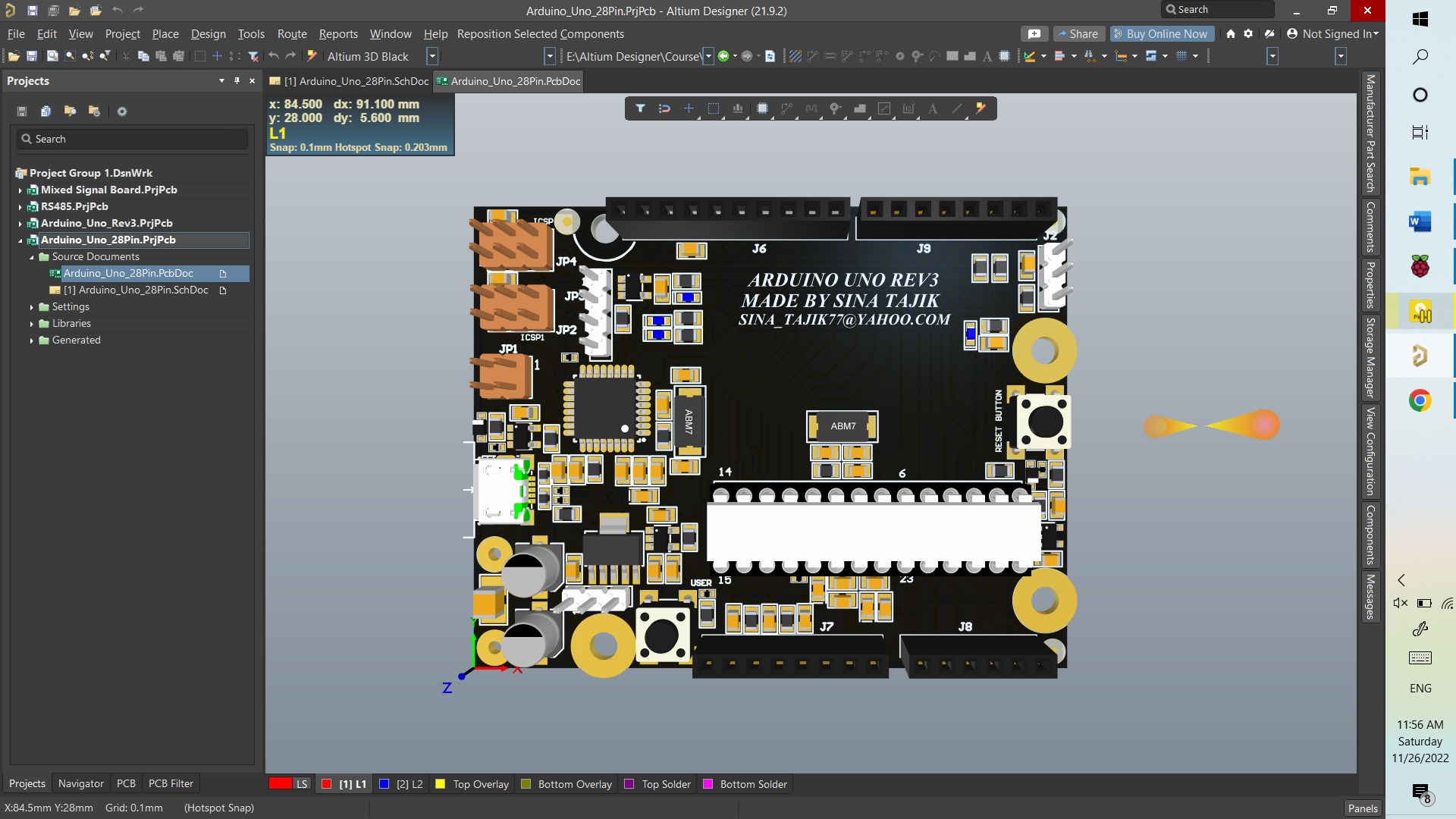Viewport: 1456px width, 819px height.
Task: Expand the RS485.PrjPcb project node
Action: tap(20, 207)
